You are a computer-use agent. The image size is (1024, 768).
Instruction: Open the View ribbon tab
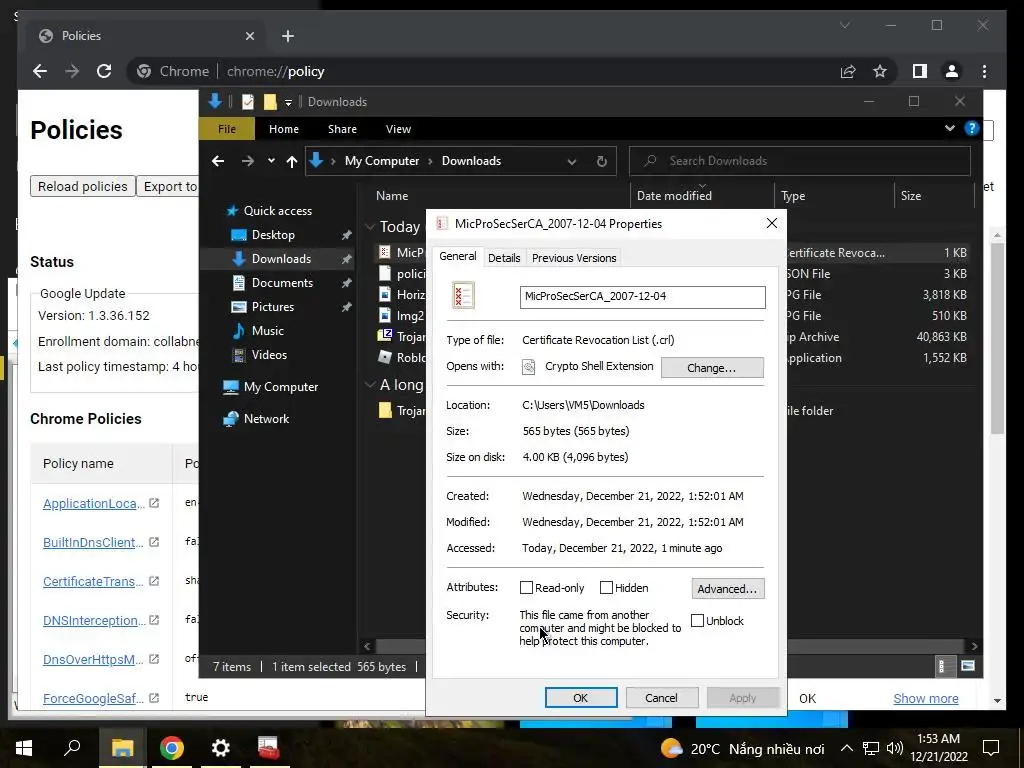coord(398,129)
